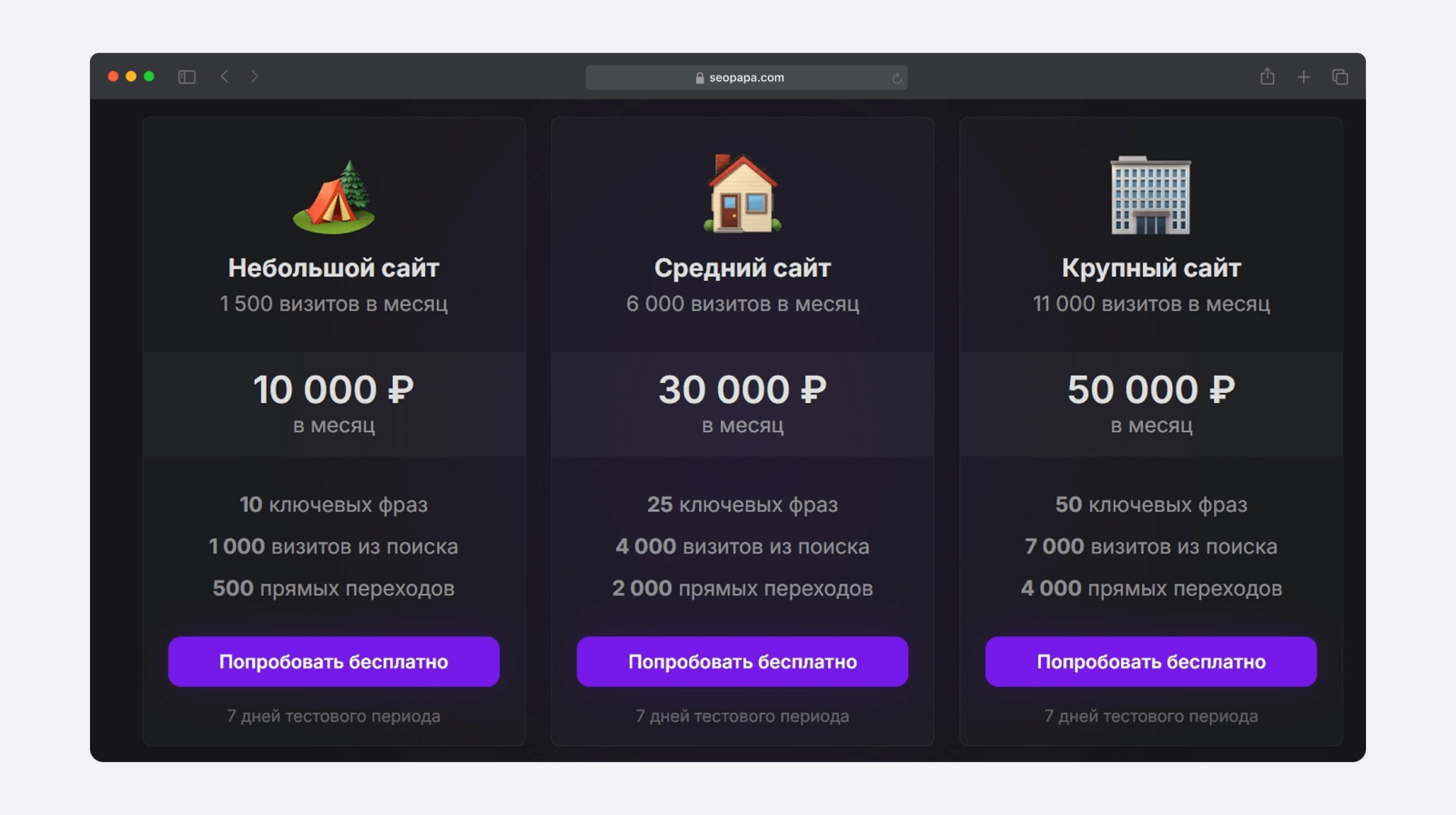Click the seopapa.com address bar
This screenshot has height=815, width=1456.
746,78
